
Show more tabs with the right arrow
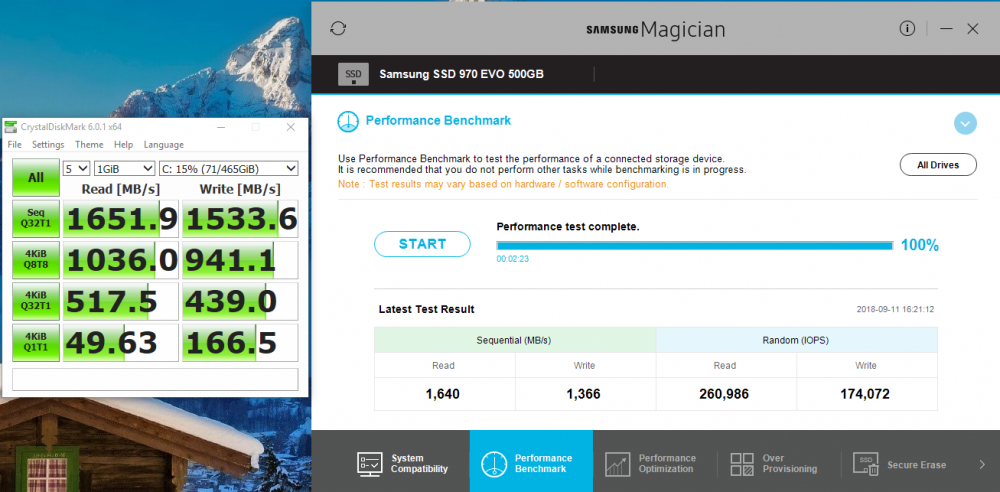[982, 465]
